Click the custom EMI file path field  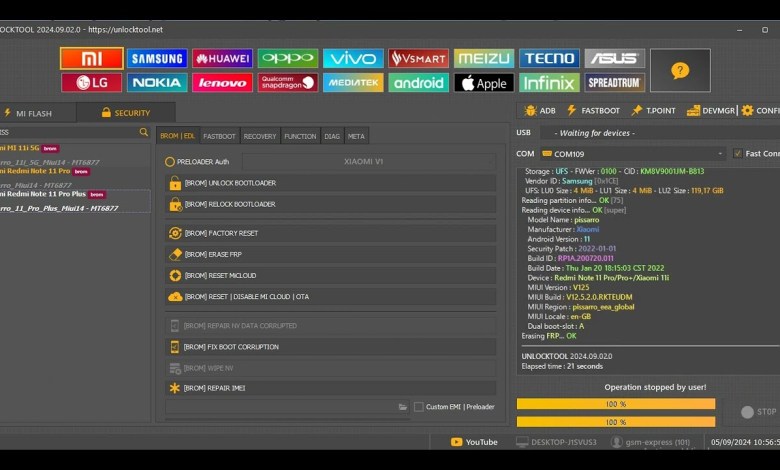click(x=281, y=407)
